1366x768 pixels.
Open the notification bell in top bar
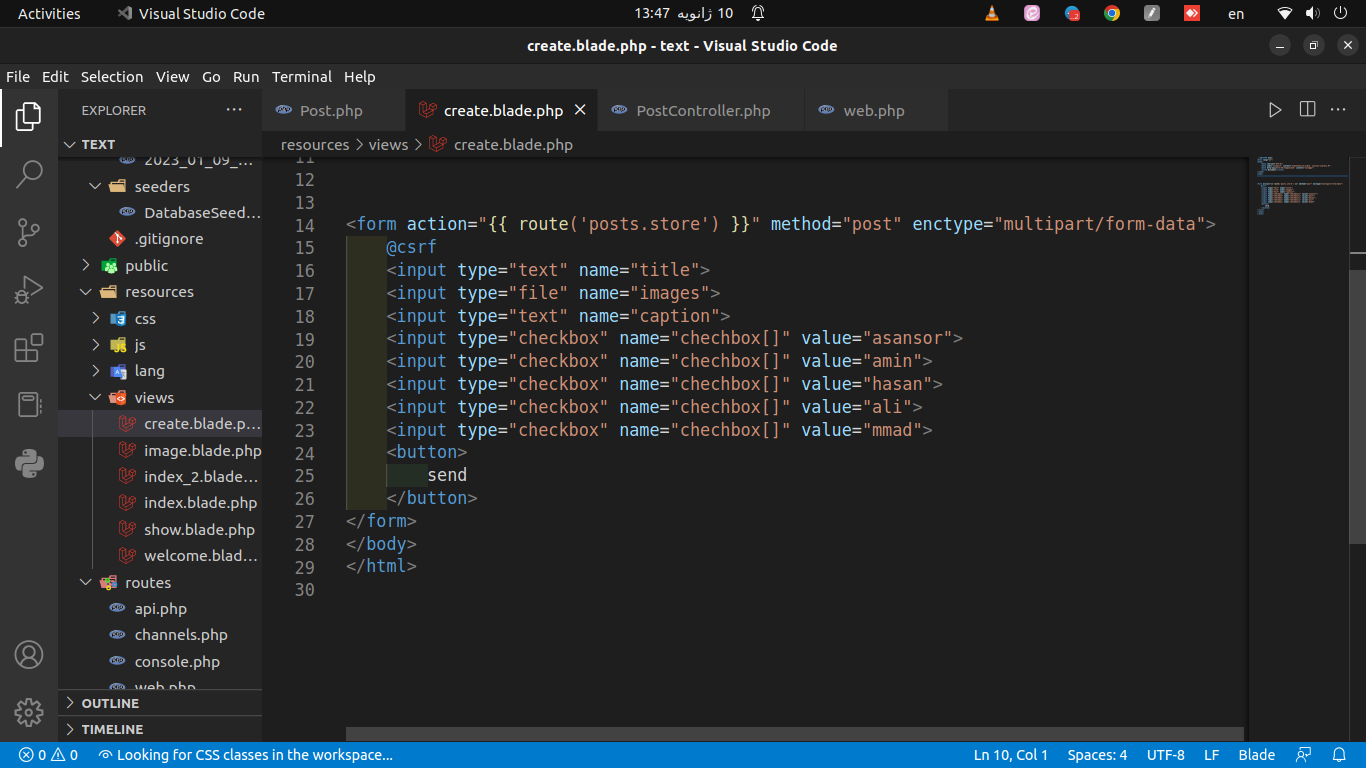[x=758, y=13]
